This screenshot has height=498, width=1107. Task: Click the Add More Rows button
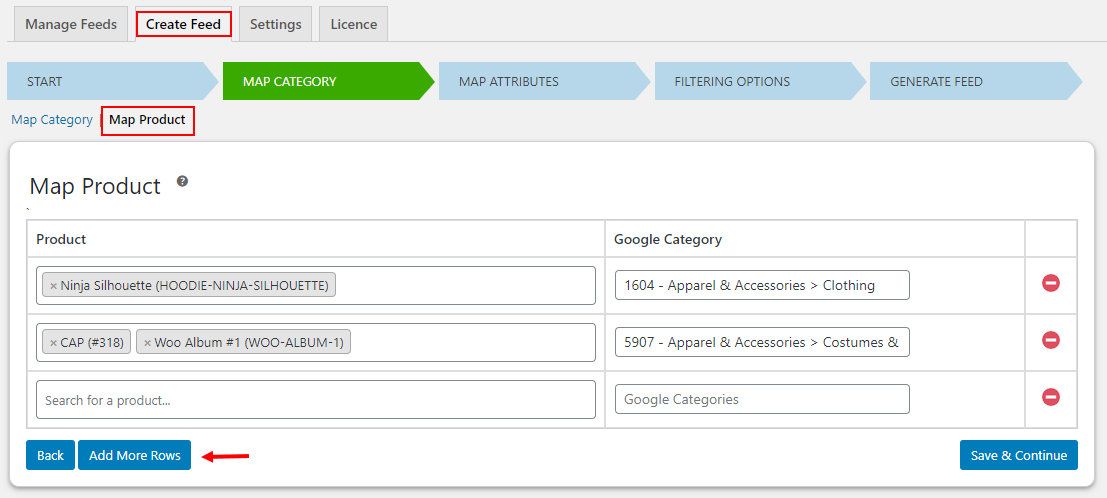pyautogui.click(x=134, y=456)
